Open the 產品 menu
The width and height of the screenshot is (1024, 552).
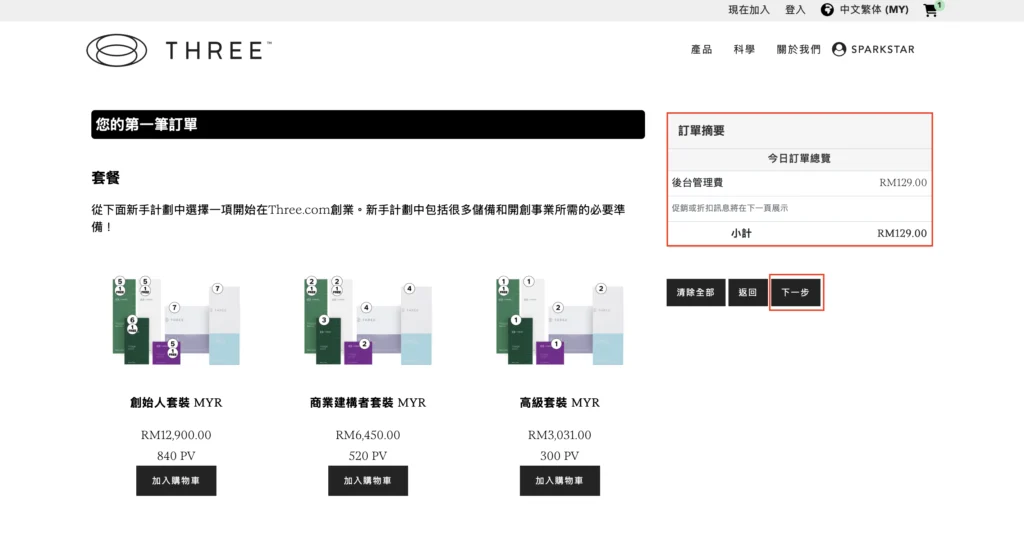(x=701, y=50)
